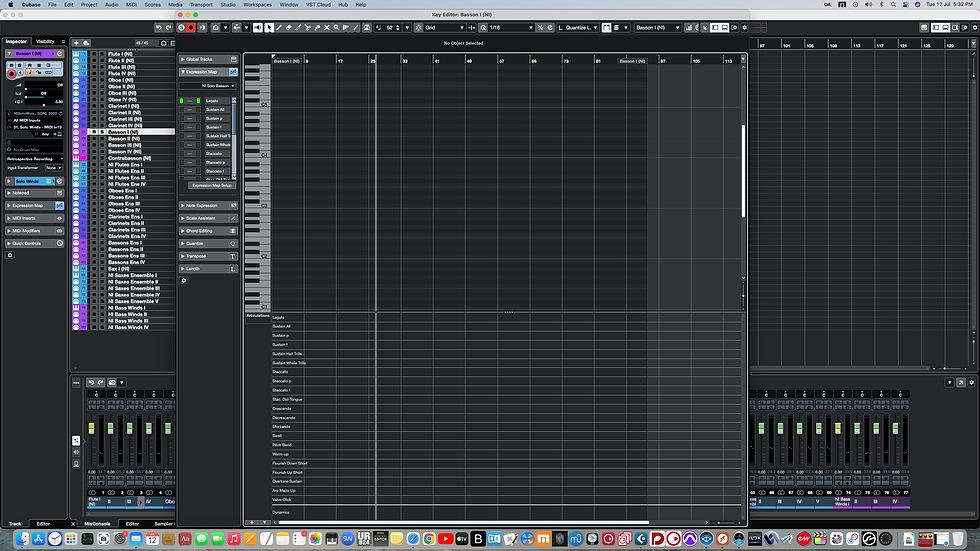Click yellow Flute I fader in MixConsole
Image resolution: width=980 pixels, height=551 pixels.
point(92,429)
